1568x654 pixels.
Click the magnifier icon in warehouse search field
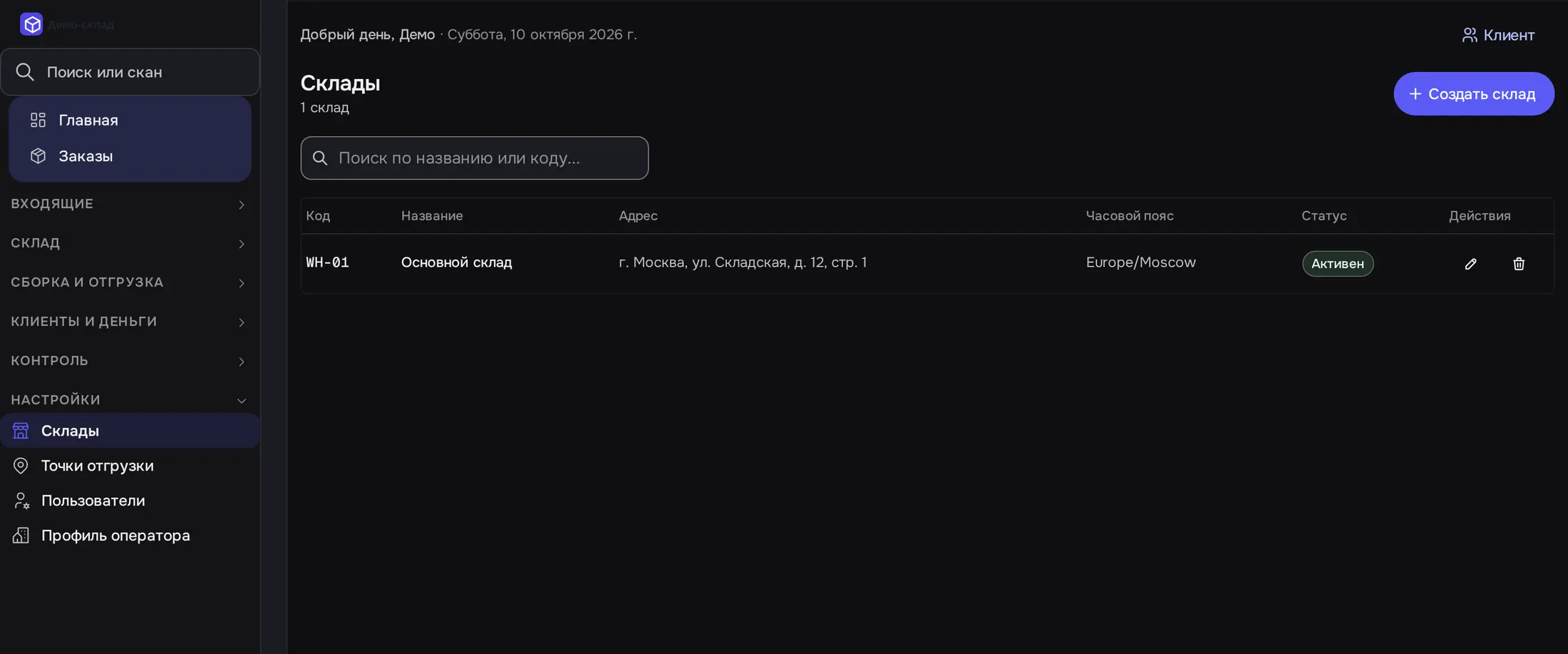coord(320,158)
